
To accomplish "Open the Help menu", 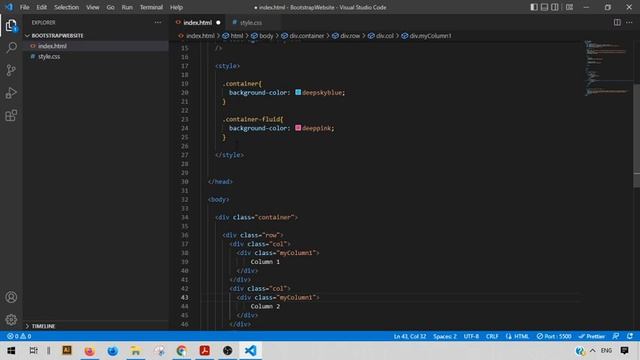I will point(176,7).
